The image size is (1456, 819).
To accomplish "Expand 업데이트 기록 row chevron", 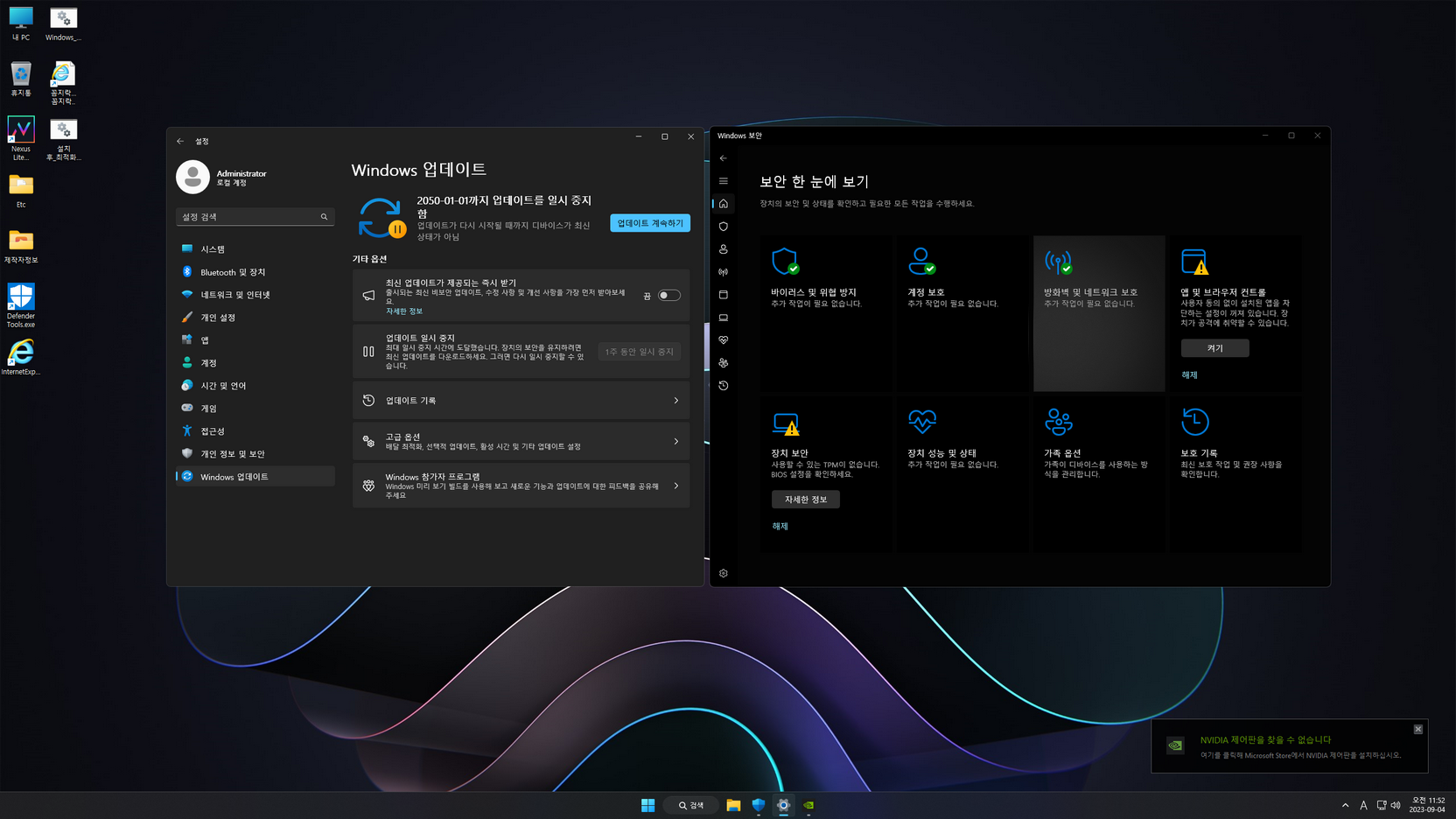I will (676, 401).
